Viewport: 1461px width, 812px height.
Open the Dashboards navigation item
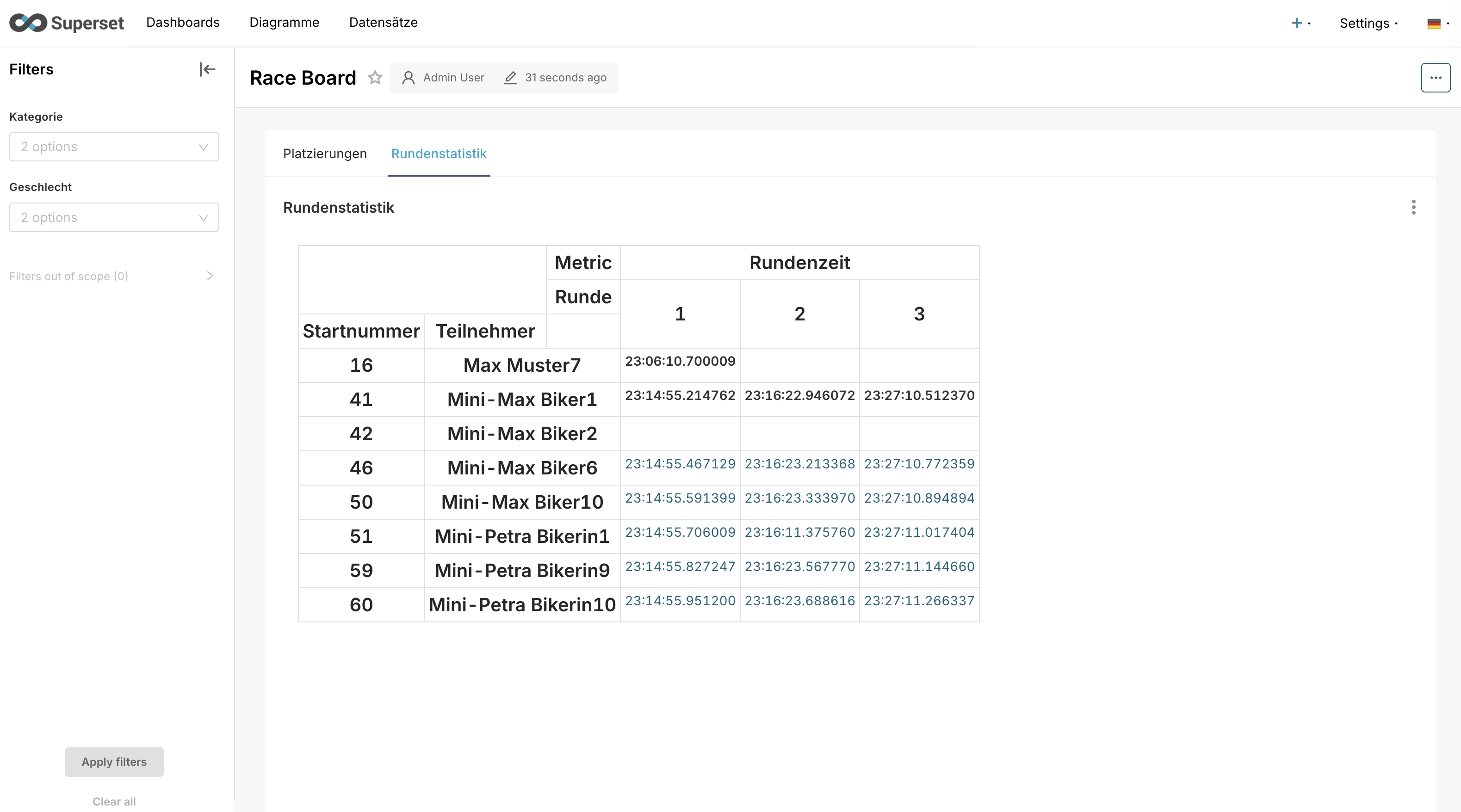[183, 23]
